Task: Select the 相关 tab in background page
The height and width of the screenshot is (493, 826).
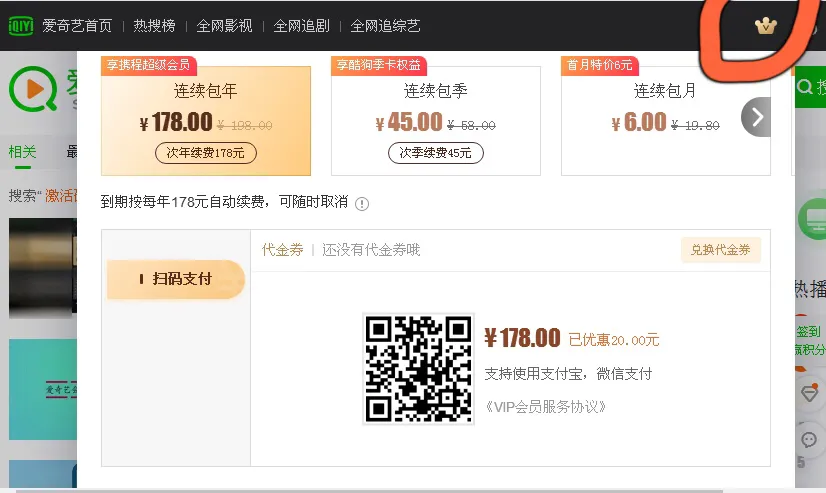Action: (23, 152)
